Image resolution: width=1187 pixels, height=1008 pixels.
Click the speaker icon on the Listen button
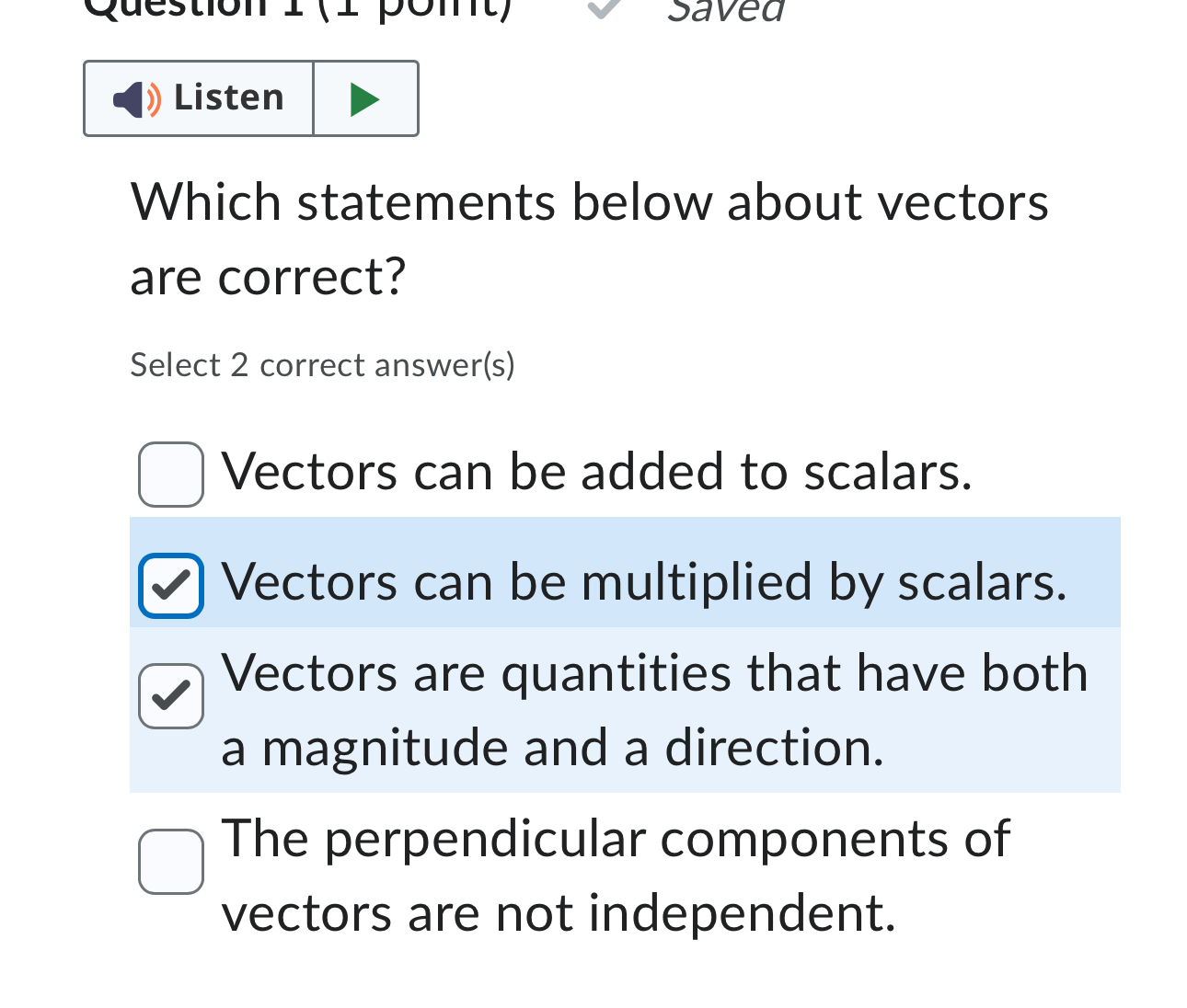[136, 98]
